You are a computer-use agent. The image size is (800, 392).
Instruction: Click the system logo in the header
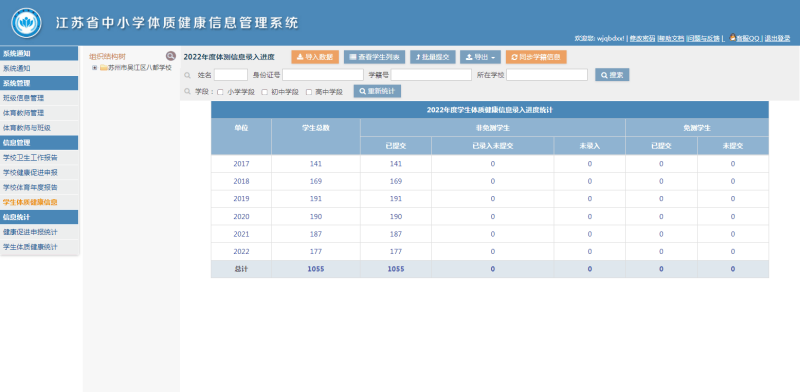[x=27, y=22]
